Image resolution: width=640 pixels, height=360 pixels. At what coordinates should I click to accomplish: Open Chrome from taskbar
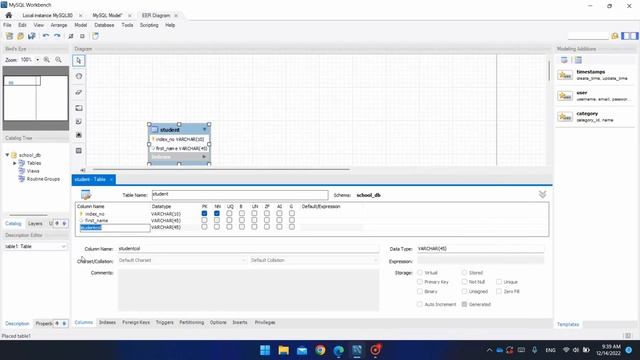pos(320,350)
